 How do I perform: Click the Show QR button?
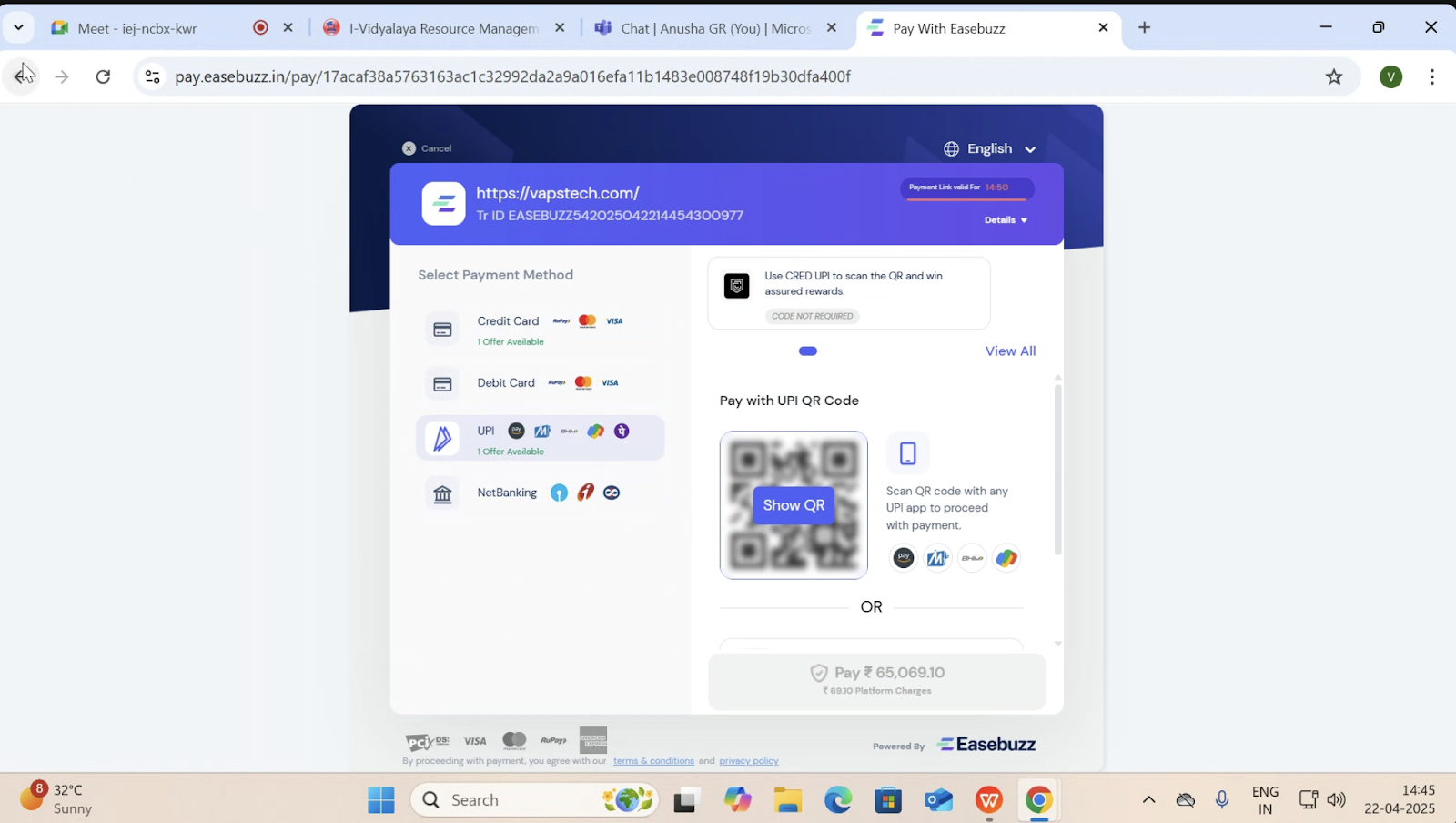(794, 505)
